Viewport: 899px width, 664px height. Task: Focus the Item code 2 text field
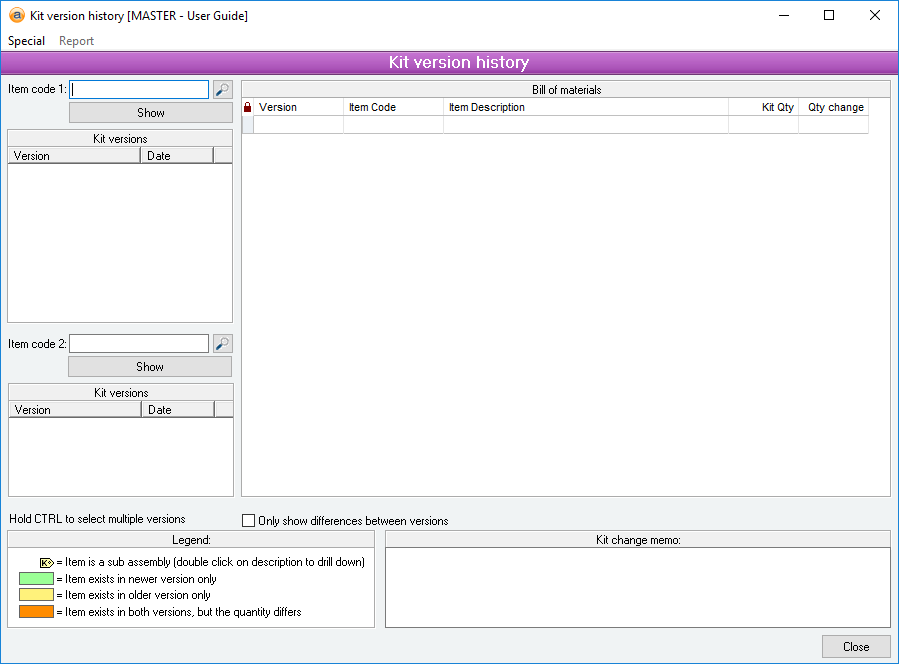(139, 344)
